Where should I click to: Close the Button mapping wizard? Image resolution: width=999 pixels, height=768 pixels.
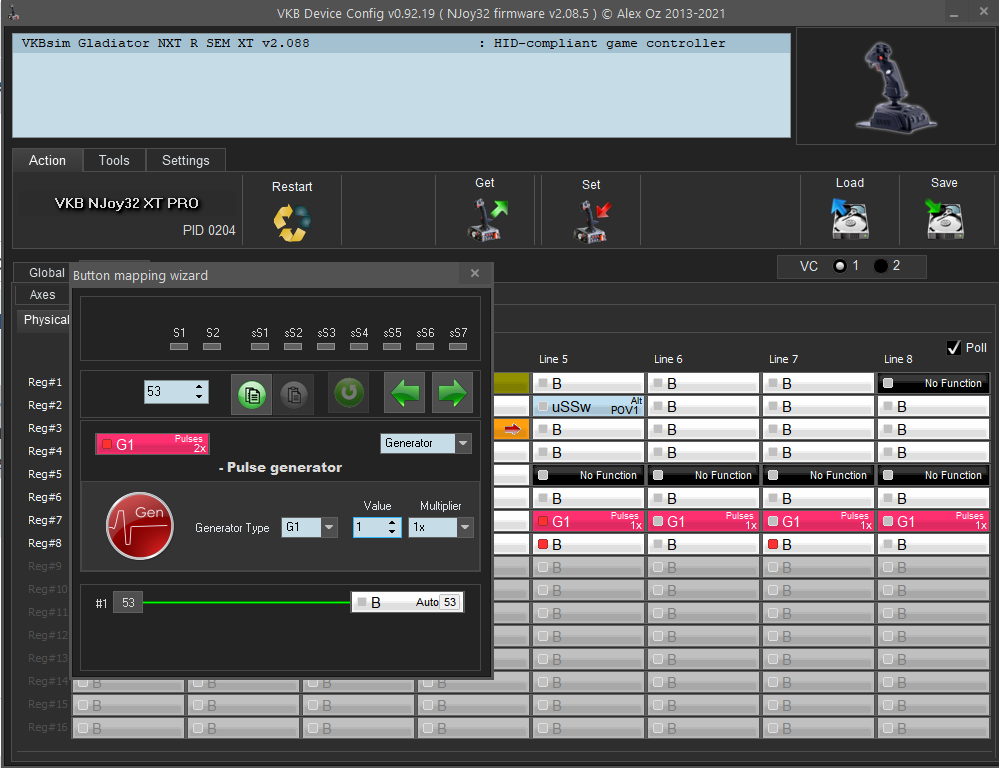475,273
